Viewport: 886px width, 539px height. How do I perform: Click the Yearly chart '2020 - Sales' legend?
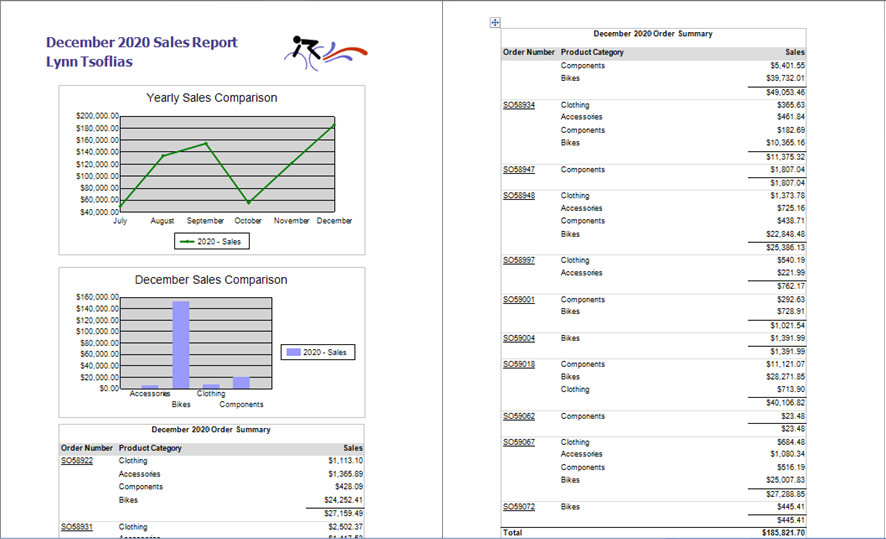coord(212,241)
